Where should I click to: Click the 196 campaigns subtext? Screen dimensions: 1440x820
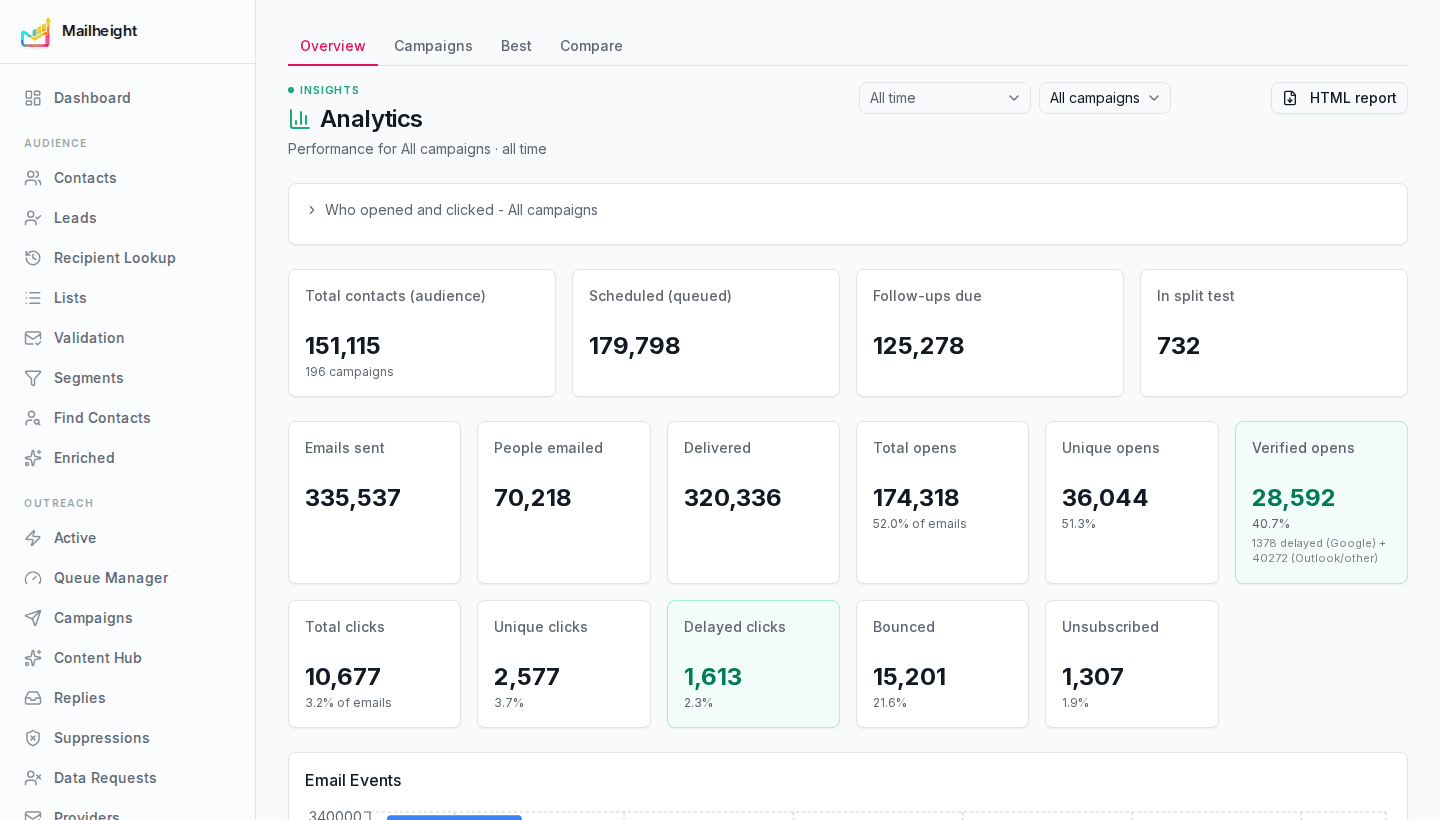point(349,372)
